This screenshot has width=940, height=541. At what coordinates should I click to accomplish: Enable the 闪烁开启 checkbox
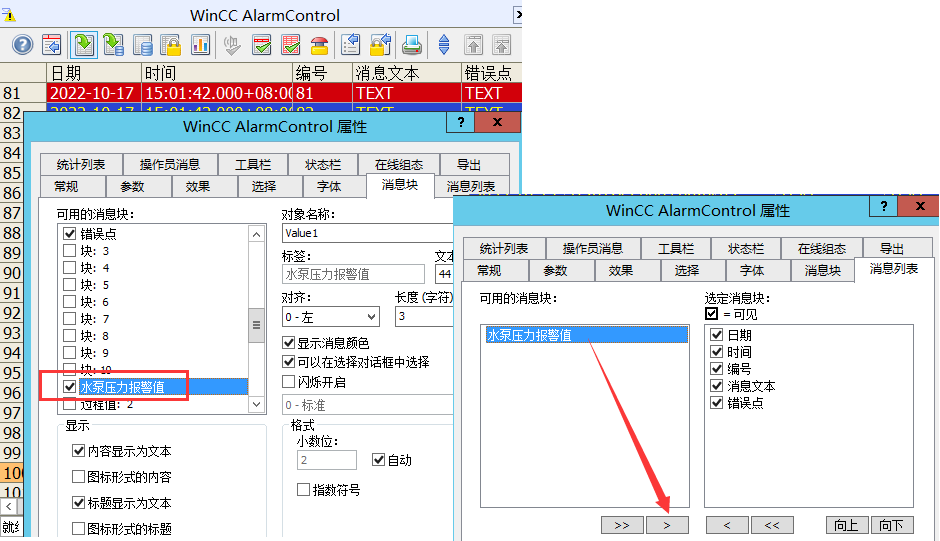tap(288, 382)
